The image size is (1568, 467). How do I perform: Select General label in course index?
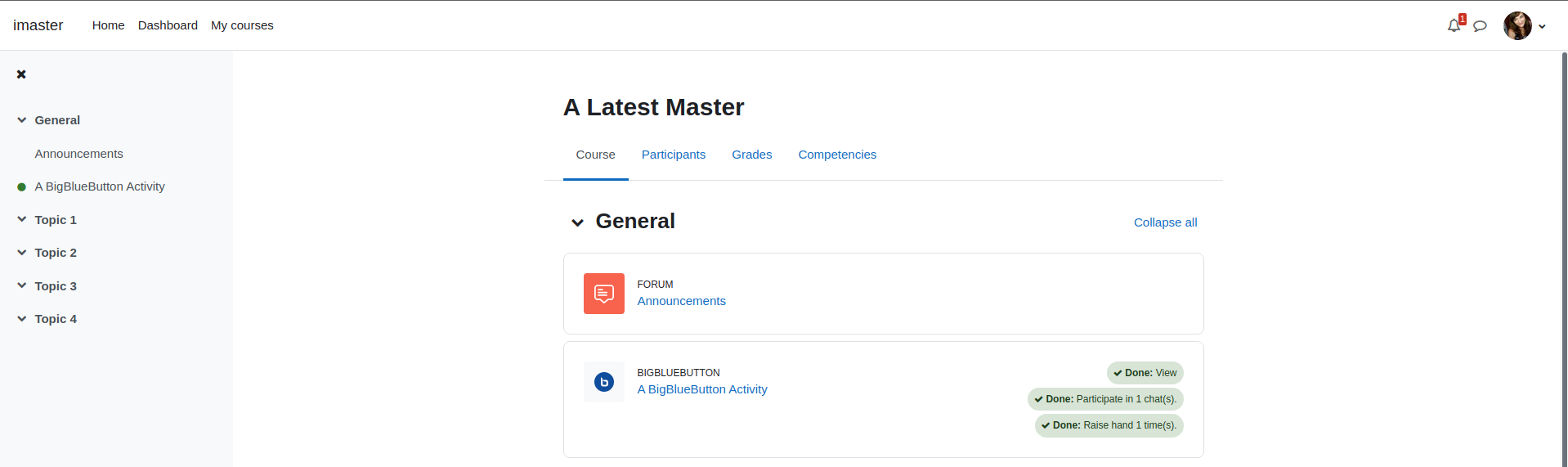point(57,120)
